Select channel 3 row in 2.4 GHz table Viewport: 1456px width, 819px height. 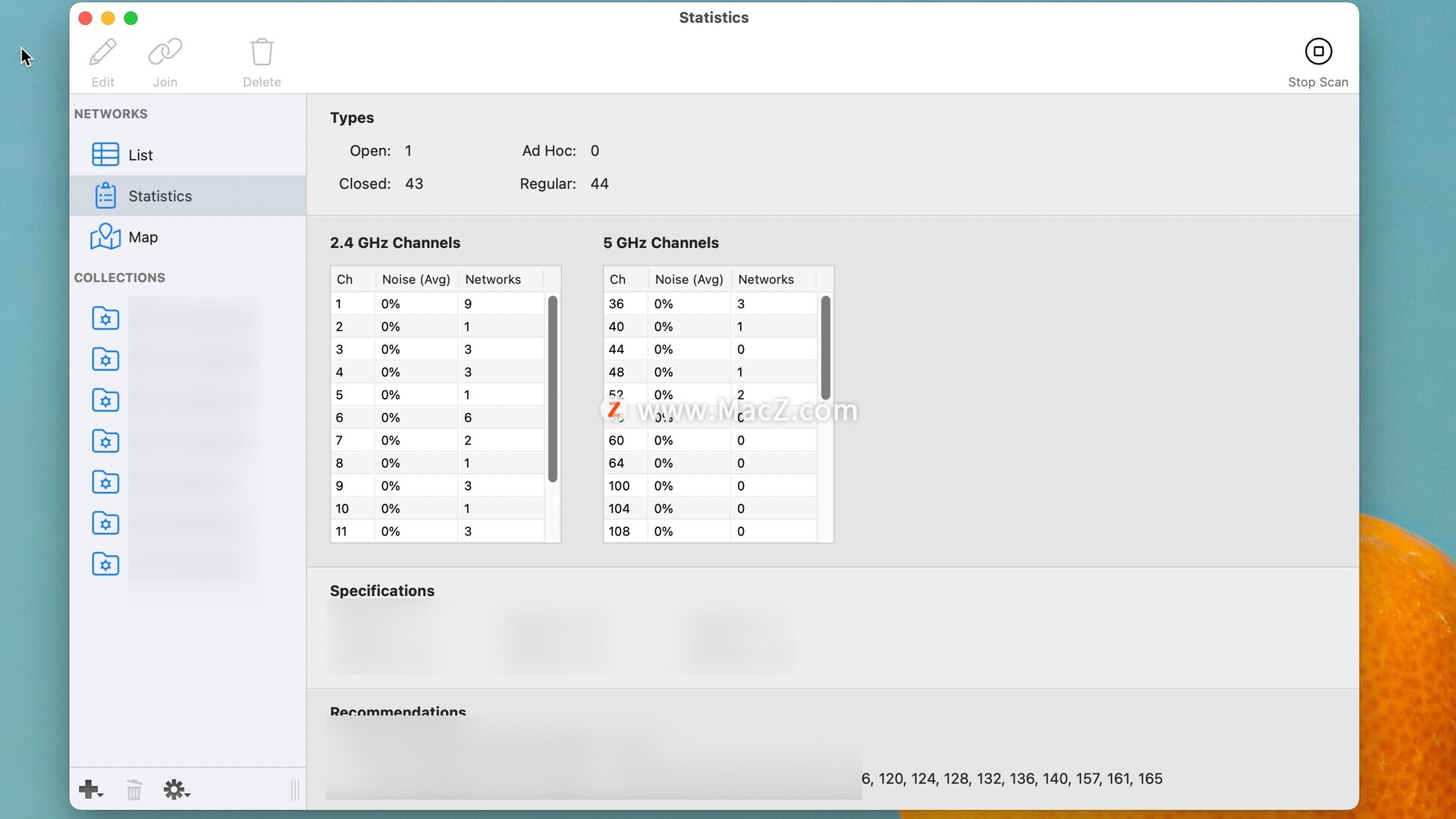[438, 349]
